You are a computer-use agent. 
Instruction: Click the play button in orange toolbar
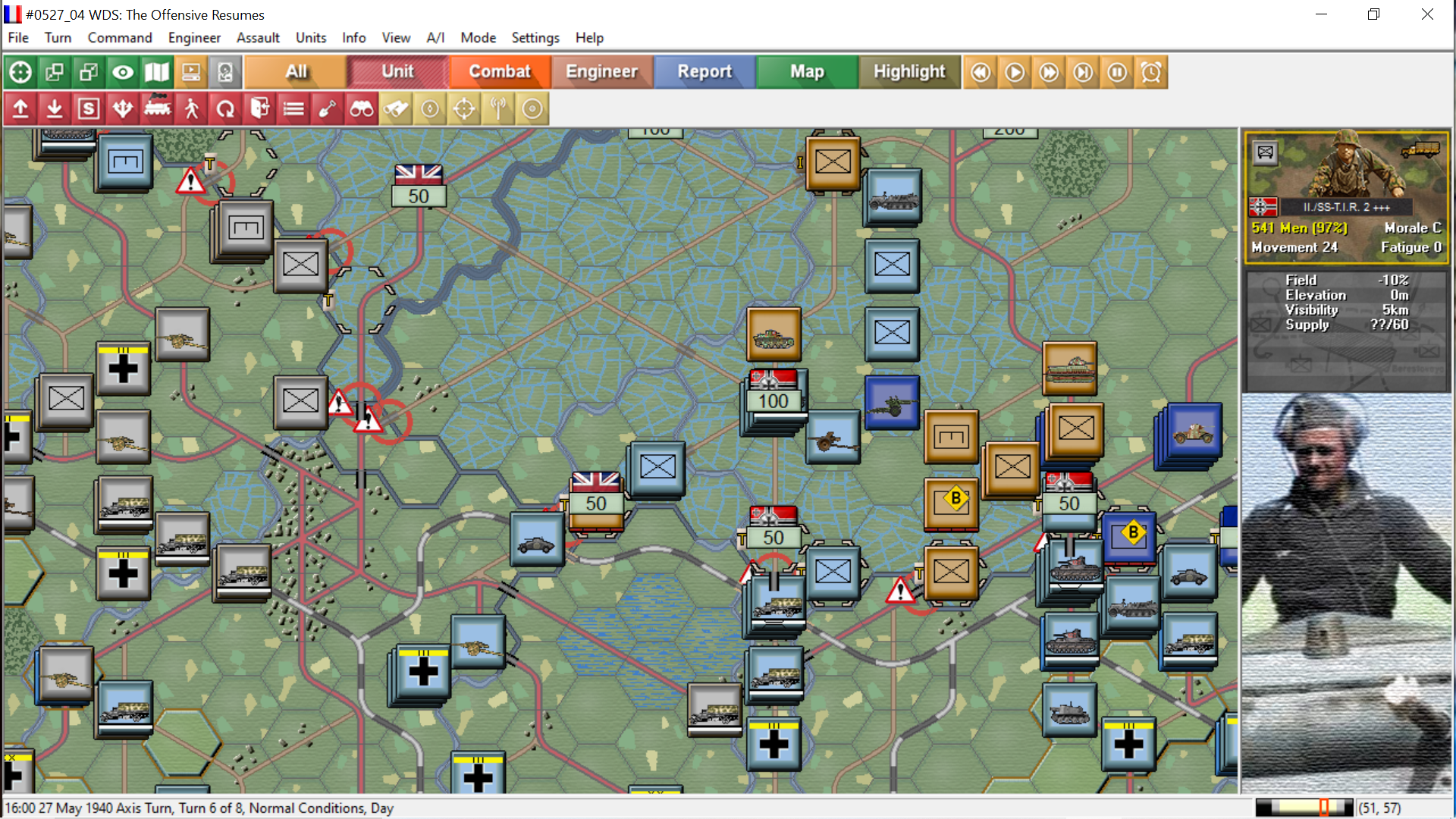point(1015,72)
